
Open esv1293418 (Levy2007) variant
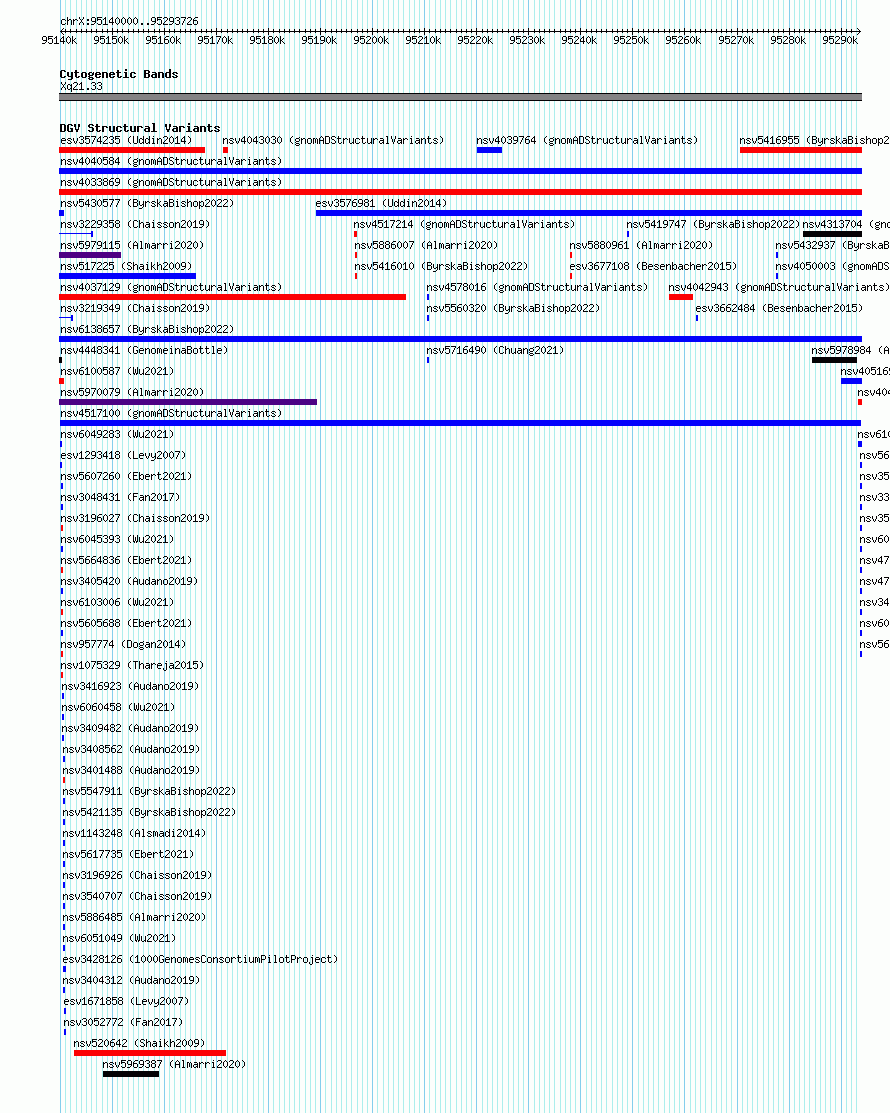coord(123,455)
